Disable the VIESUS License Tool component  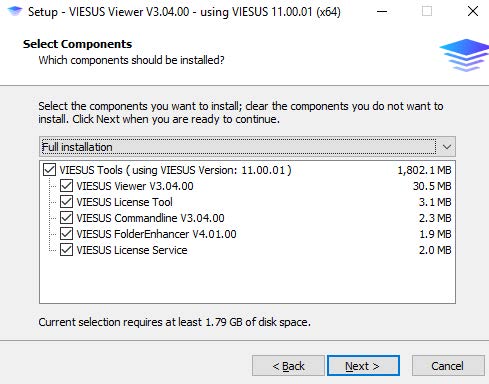point(66,202)
